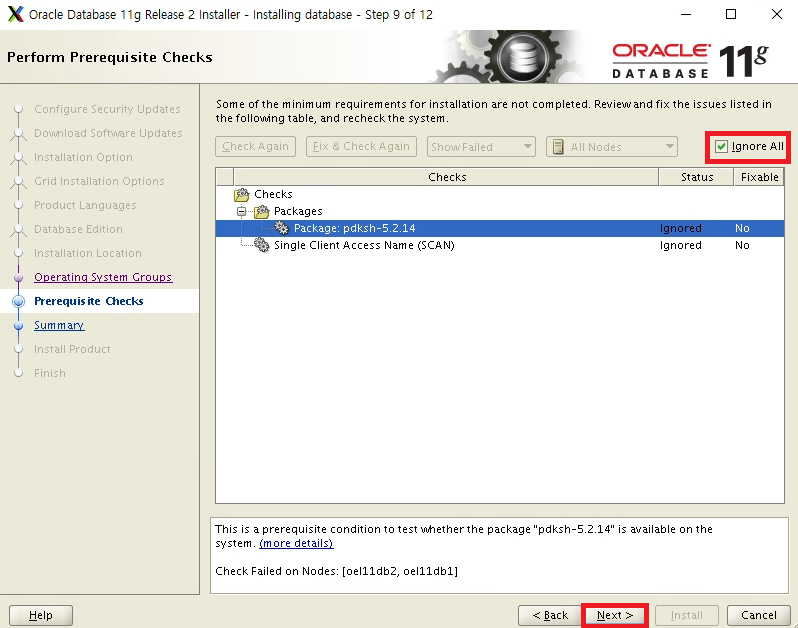Click the SCAN check gear icon
This screenshot has width=798, height=628.
pos(262,245)
